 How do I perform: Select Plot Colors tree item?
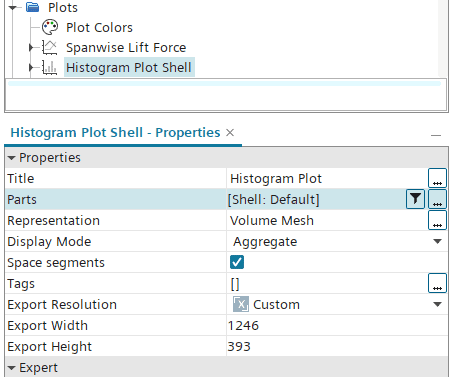pyautogui.click(x=99, y=27)
